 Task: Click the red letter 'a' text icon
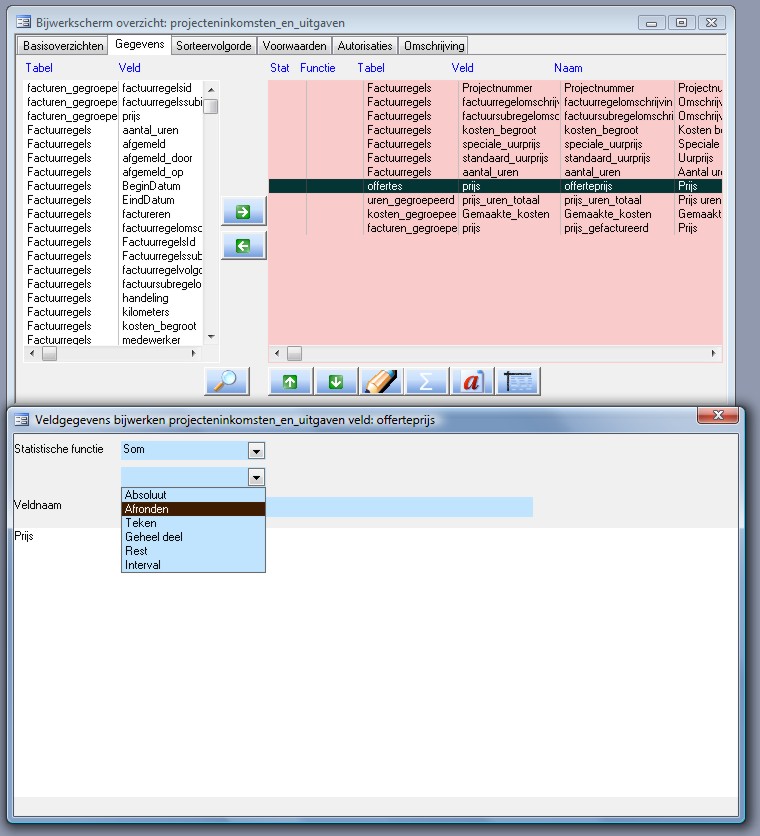(472, 381)
